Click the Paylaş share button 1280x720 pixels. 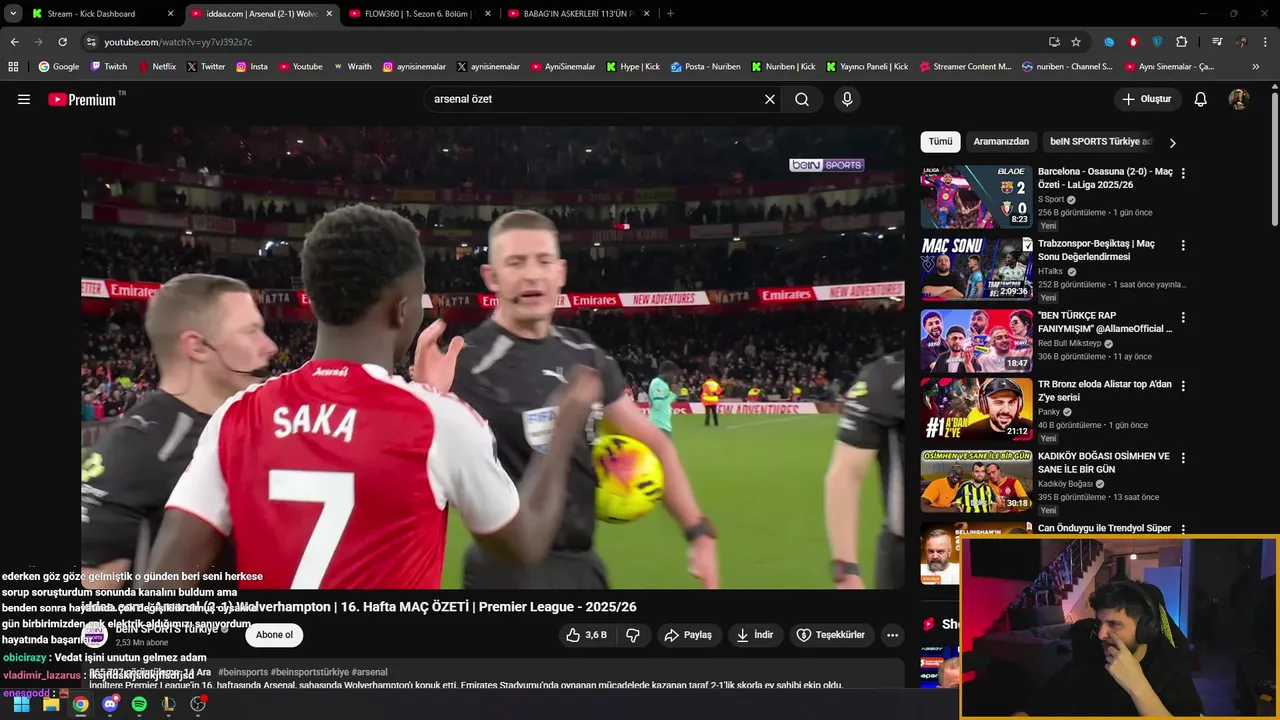[688, 635]
